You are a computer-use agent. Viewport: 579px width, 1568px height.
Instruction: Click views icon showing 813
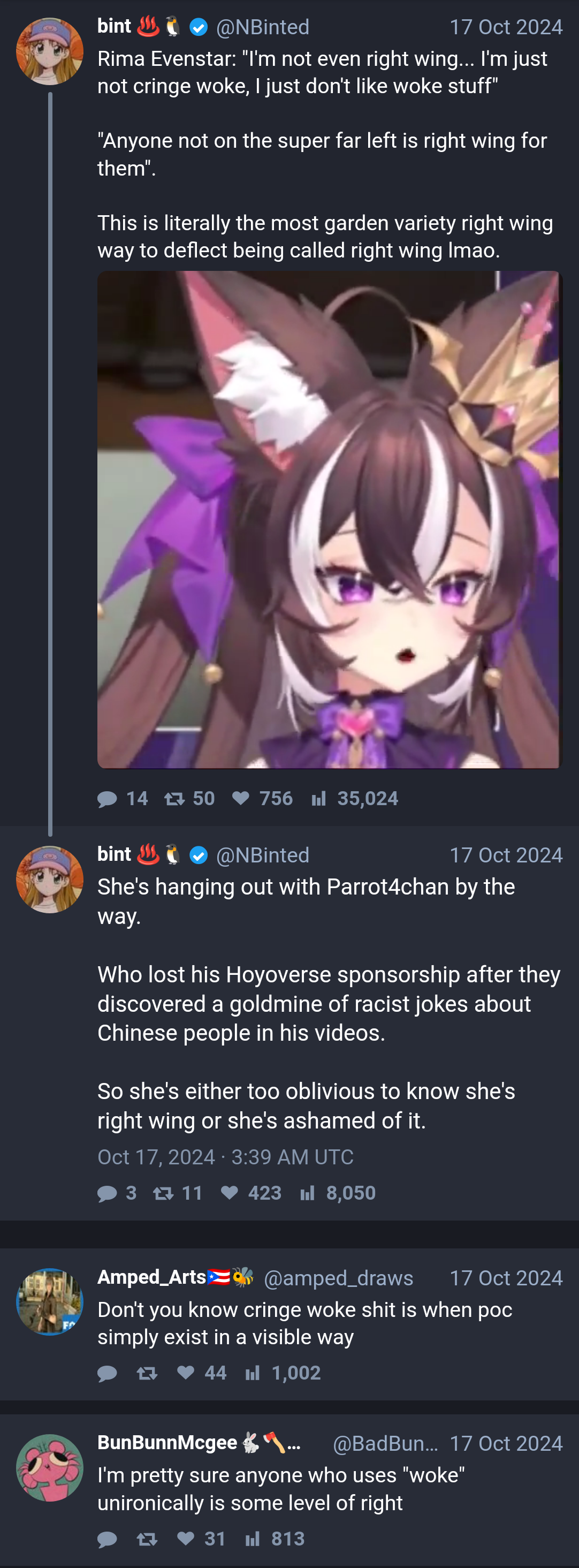pyautogui.click(x=253, y=1539)
